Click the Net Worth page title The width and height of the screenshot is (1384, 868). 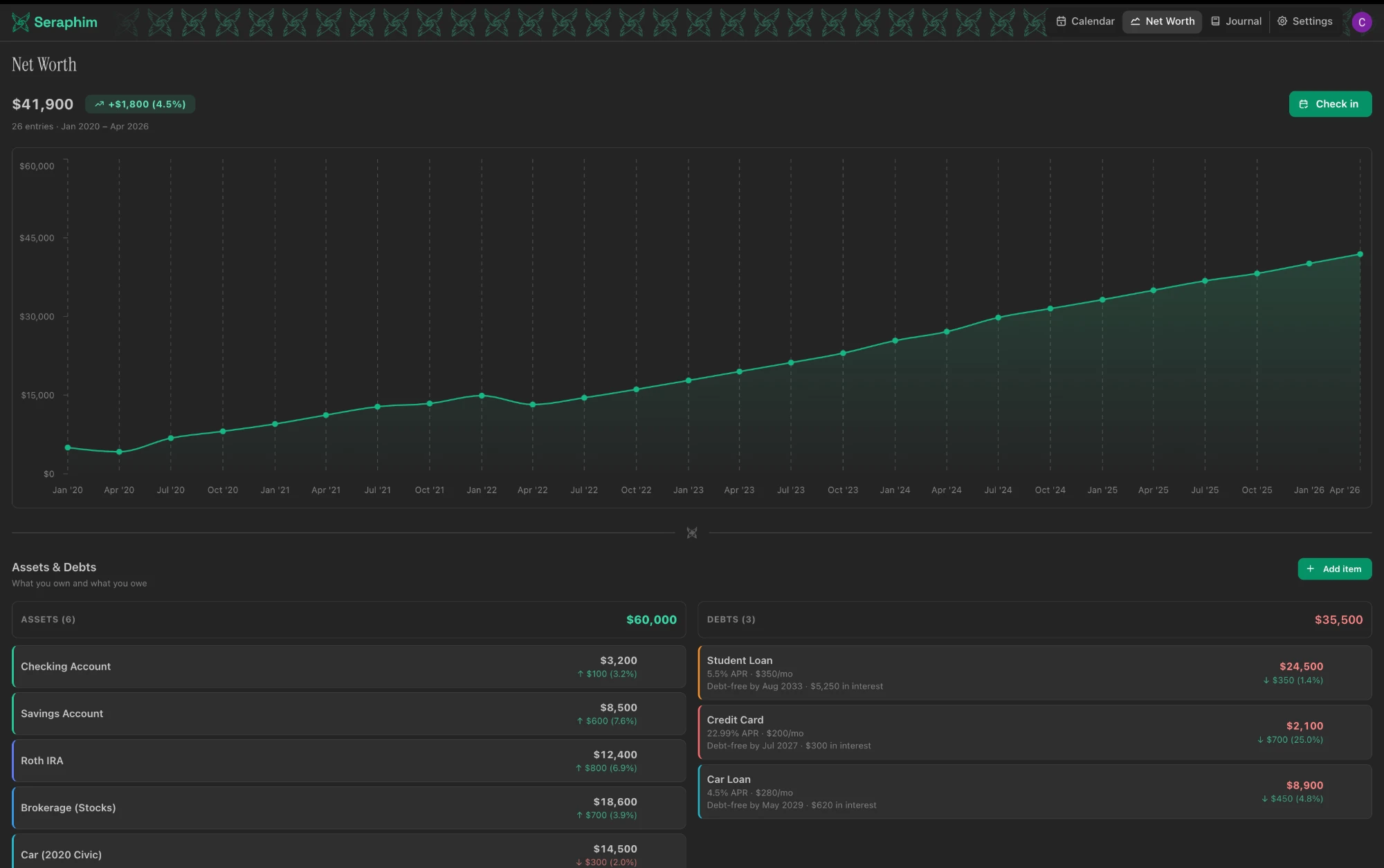coord(44,64)
